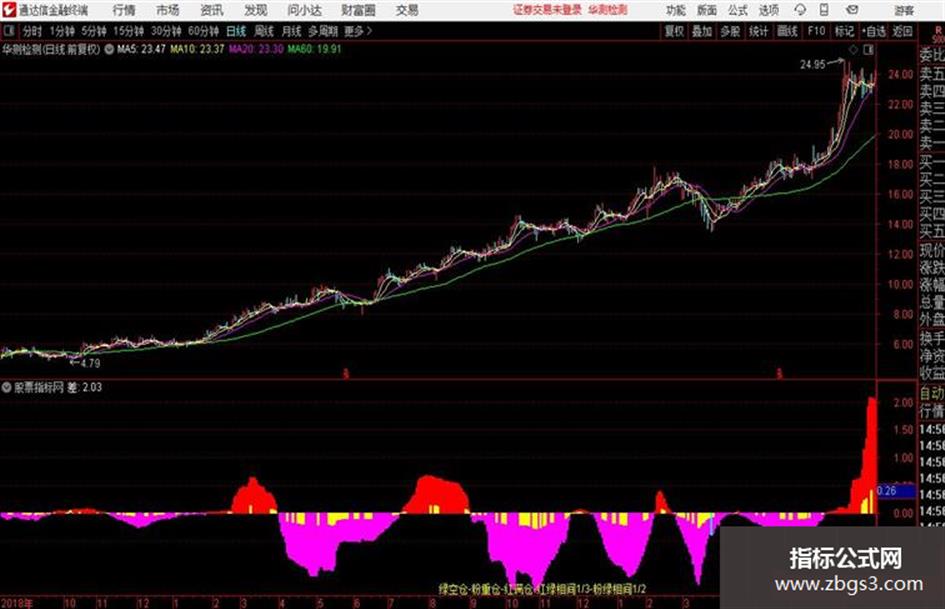Click the 证券交易未登录 login link

click(x=548, y=10)
